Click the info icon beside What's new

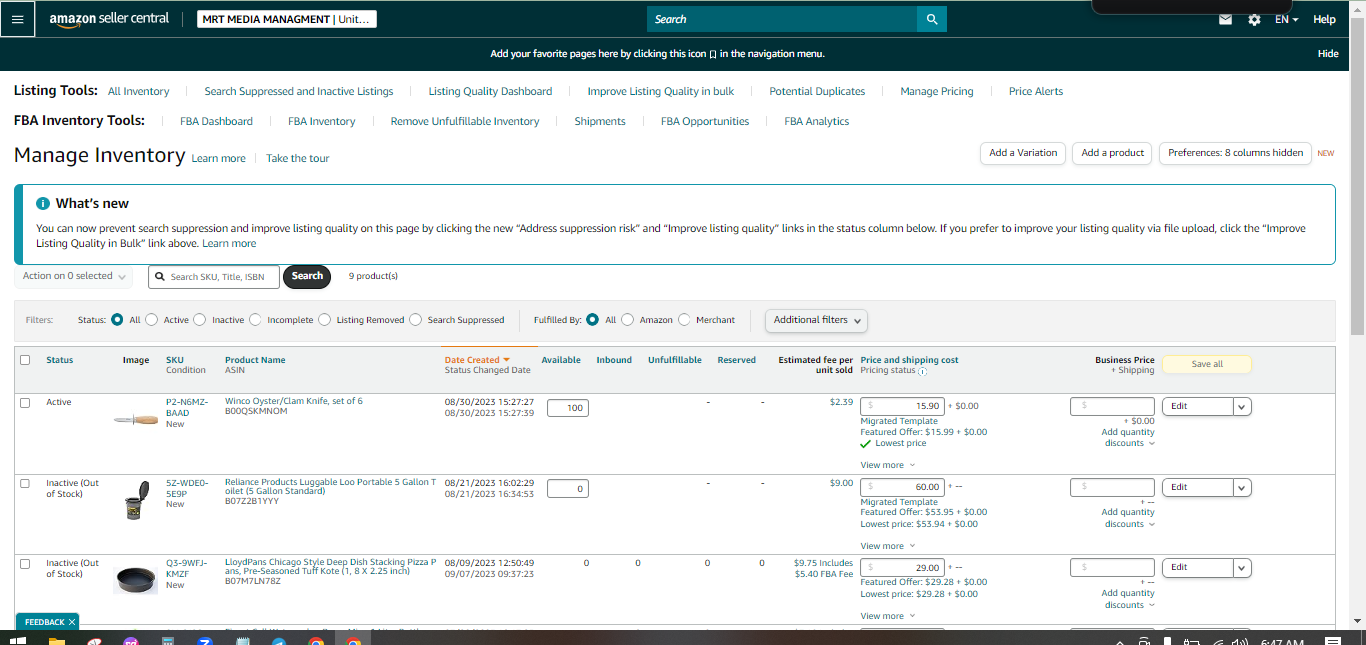pos(43,203)
